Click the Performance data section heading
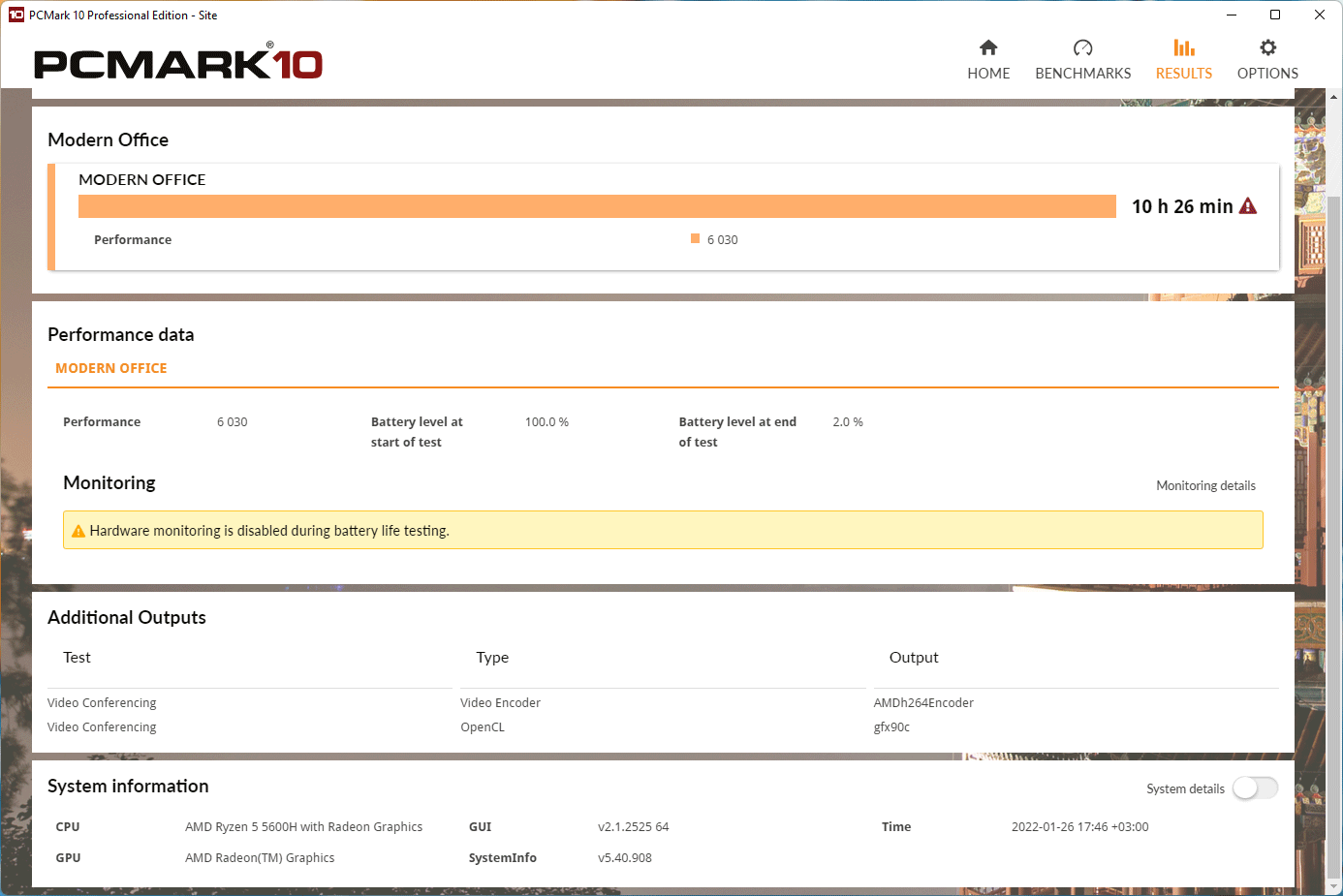The height and width of the screenshot is (896, 1343). click(x=120, y=334)
